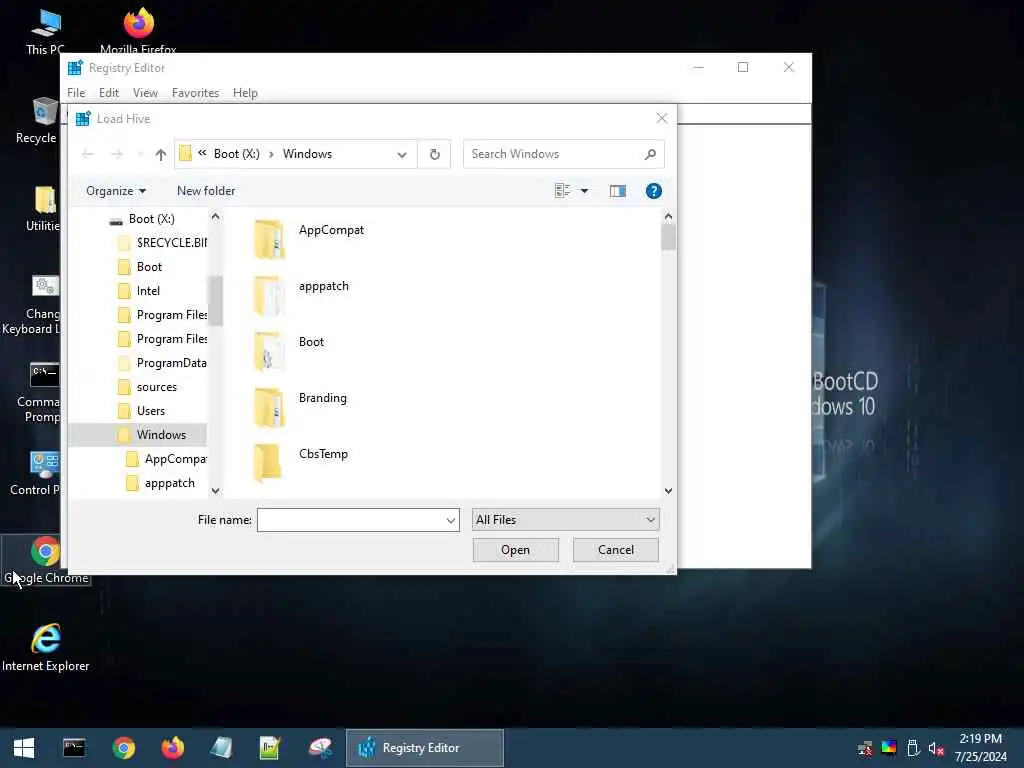Open Google Chrome from the taskbar

(x=123, y=748)
